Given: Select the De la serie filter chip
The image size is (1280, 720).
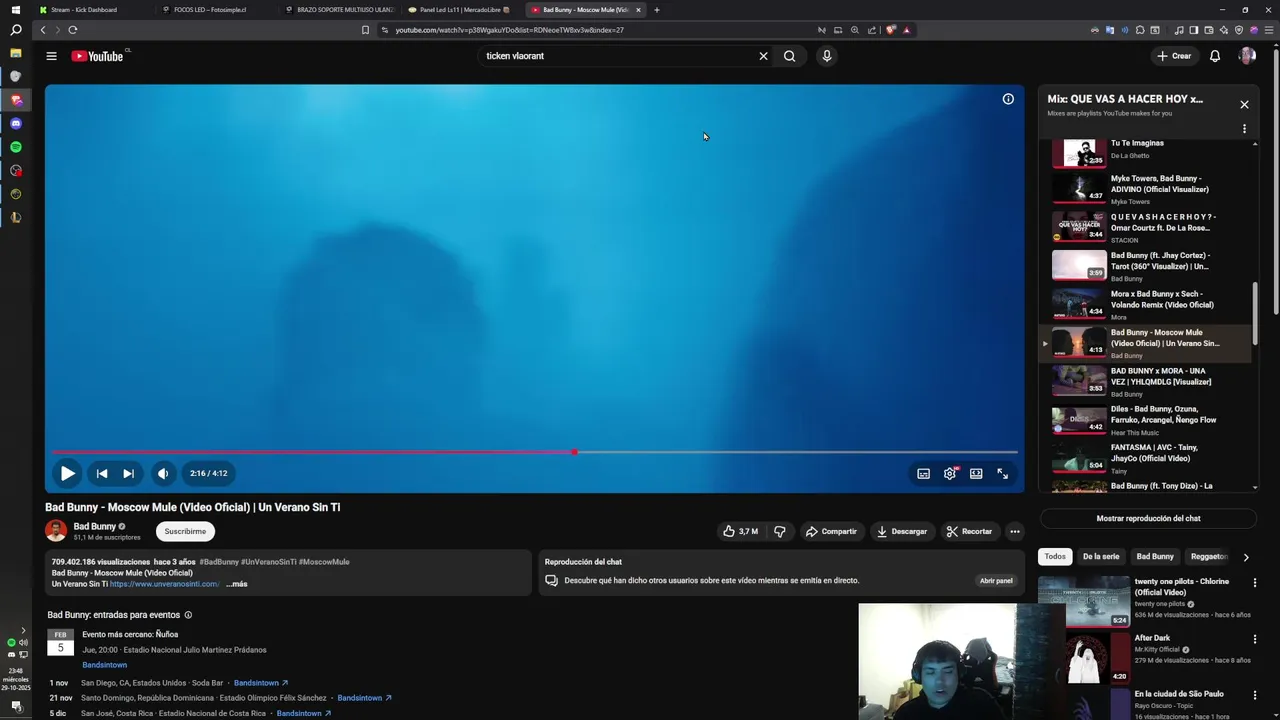Looking at the screenshot, I should coord(1100,556).
